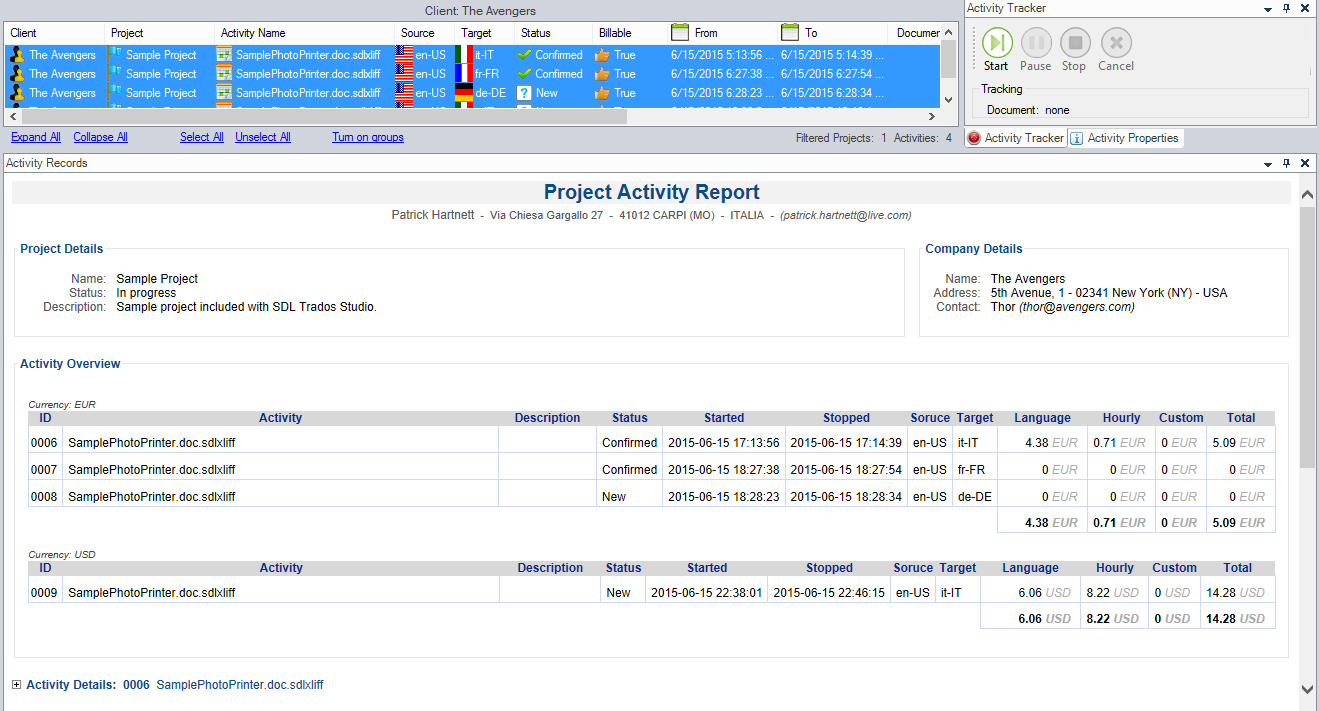Stop the activity tracker
Viewport: 1319px width, 711px height.
coord(1075,43)
